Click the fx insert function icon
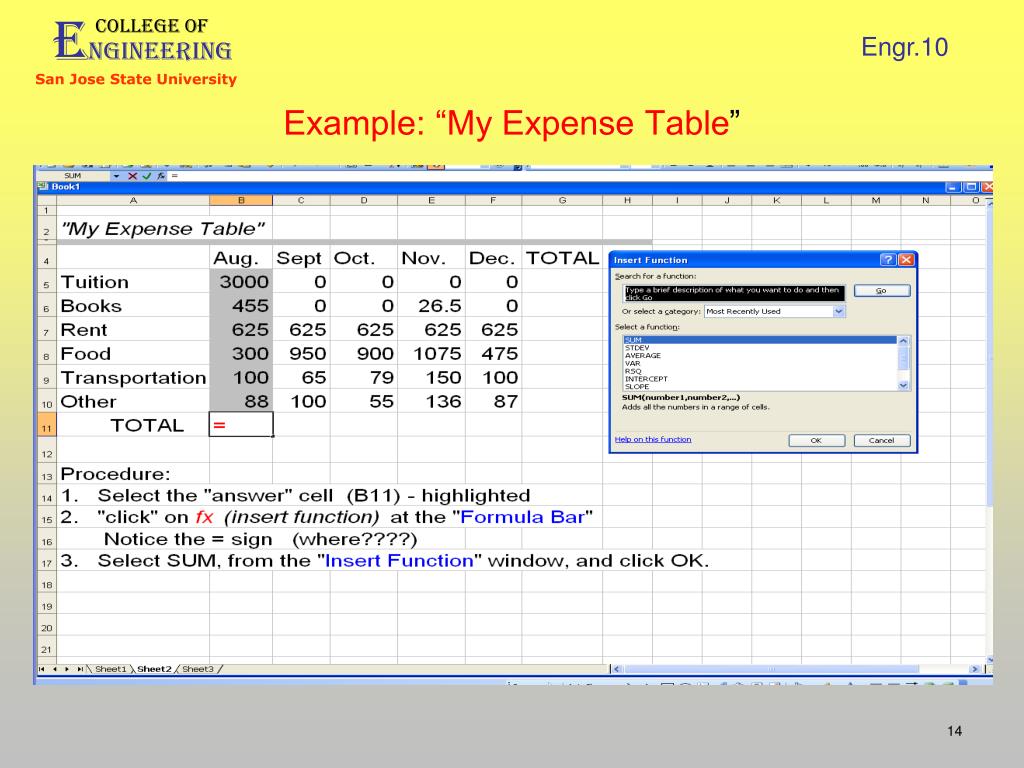Image resolution: width=1024 pixels, height=768 pixels. 159,176
